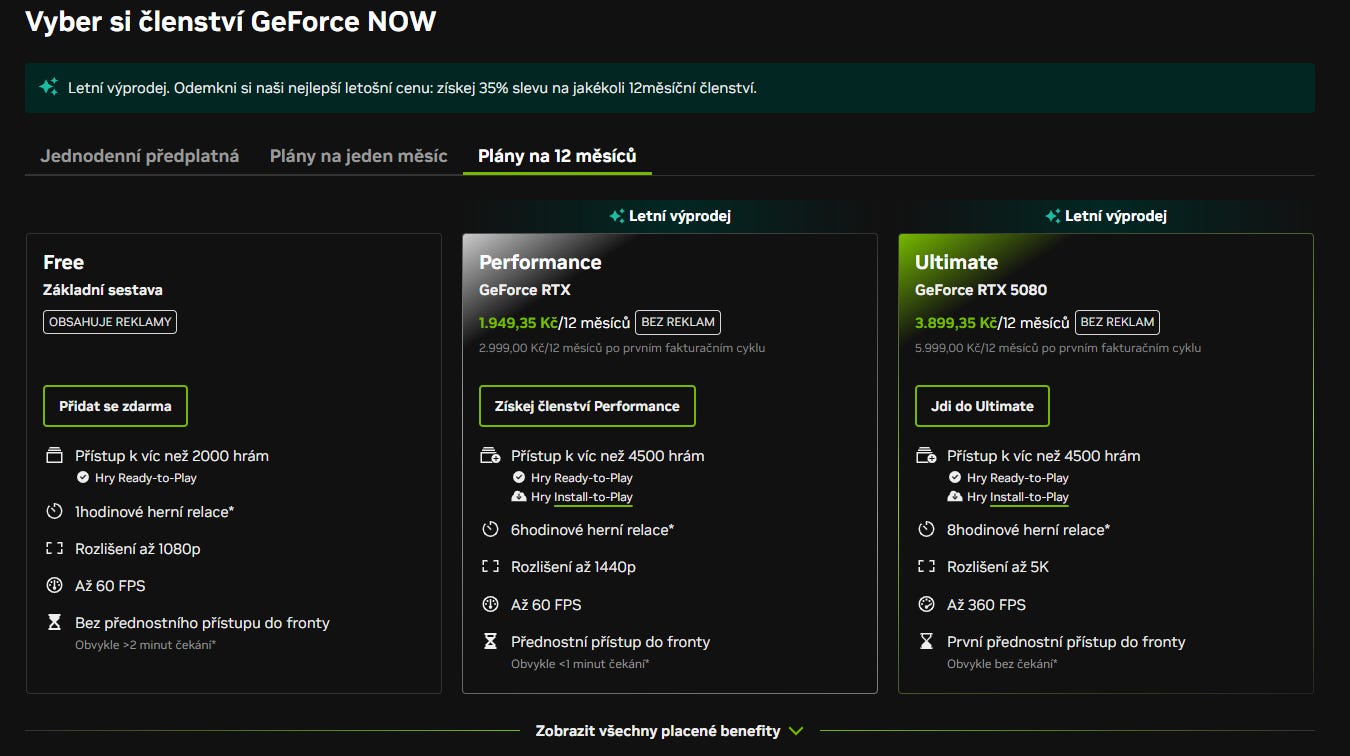Click the 3.899,35 Kč price

[x=956, y=322]
